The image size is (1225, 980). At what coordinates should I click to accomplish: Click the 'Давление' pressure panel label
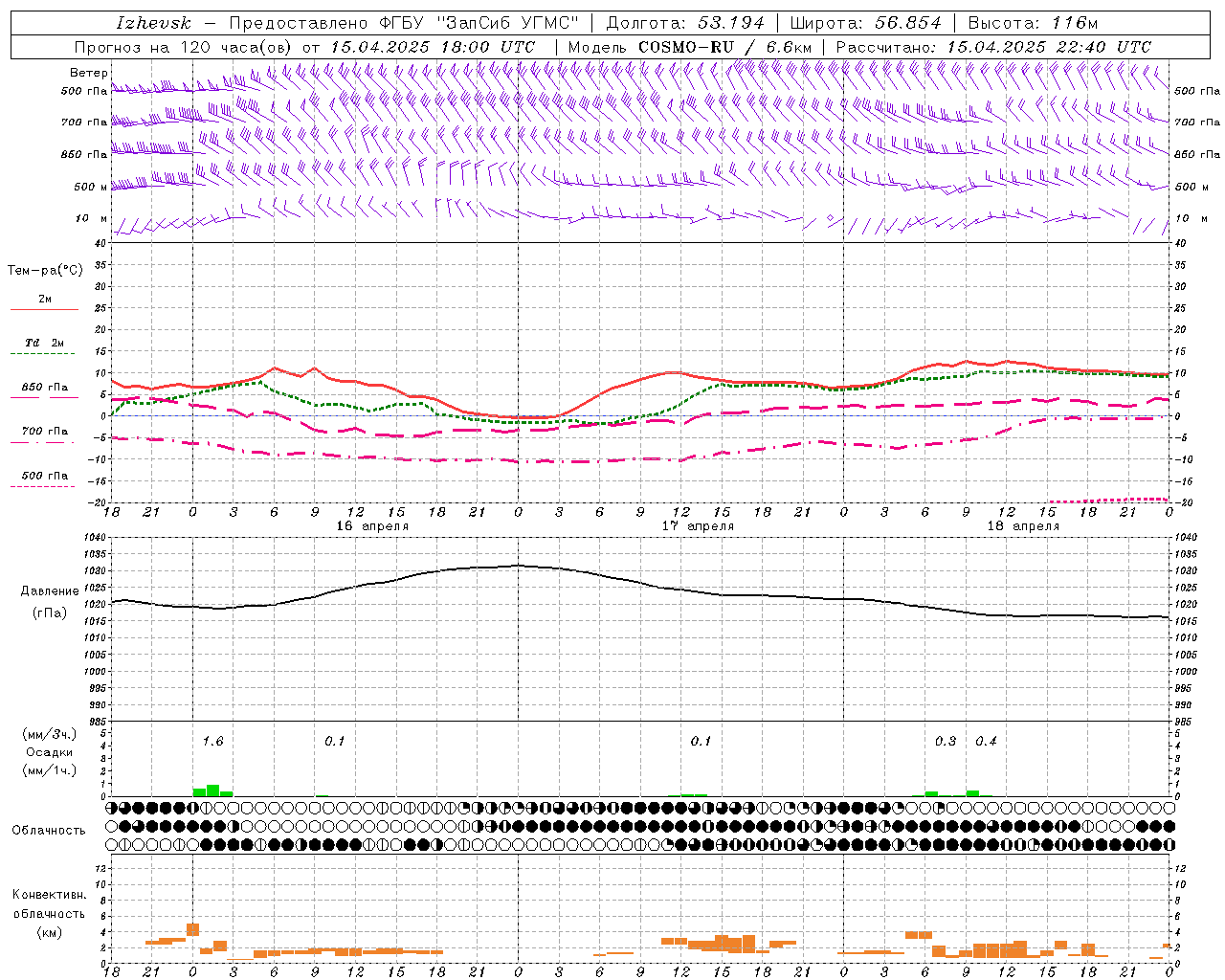[48, 591]
